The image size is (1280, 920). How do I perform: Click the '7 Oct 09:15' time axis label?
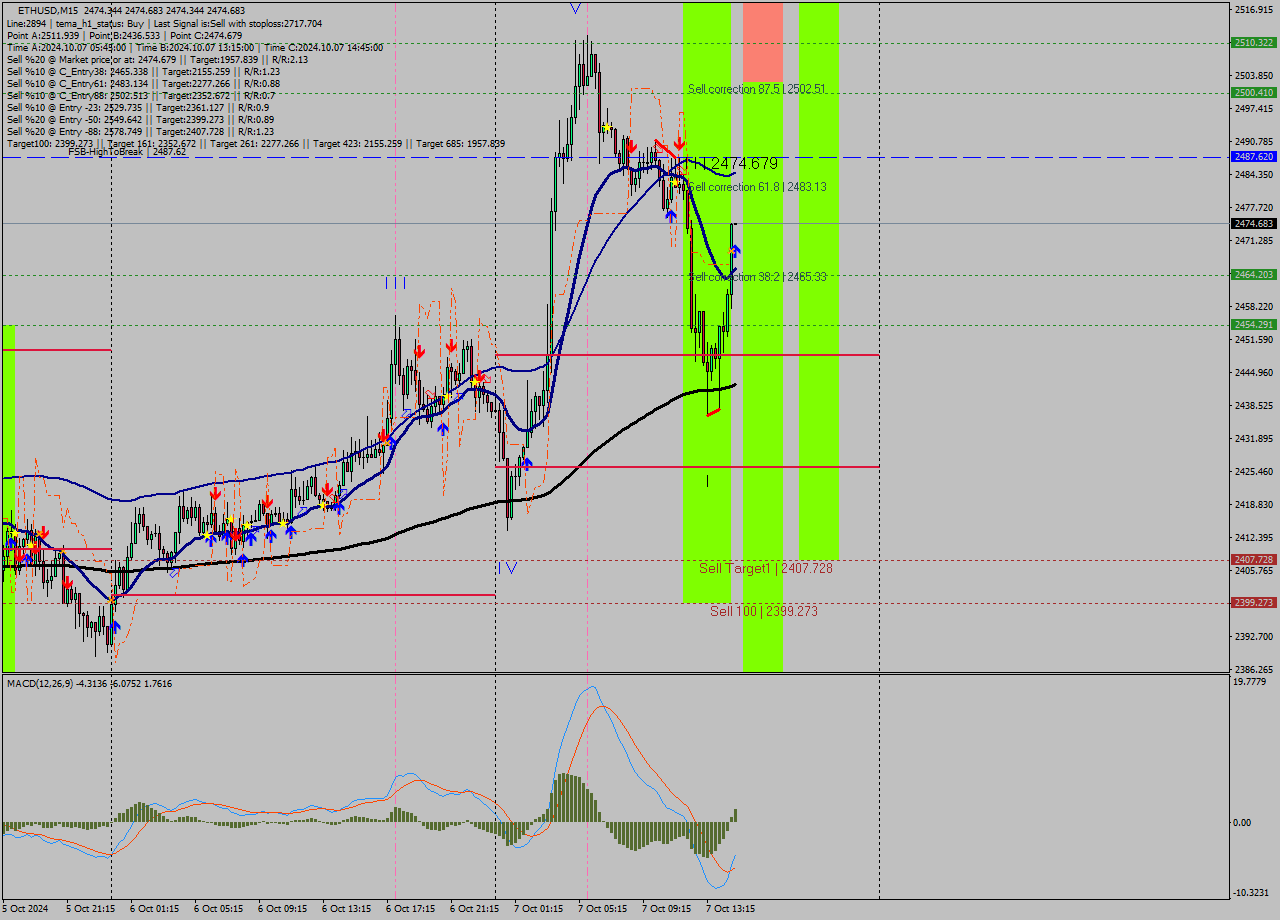(x=666, y=909)
